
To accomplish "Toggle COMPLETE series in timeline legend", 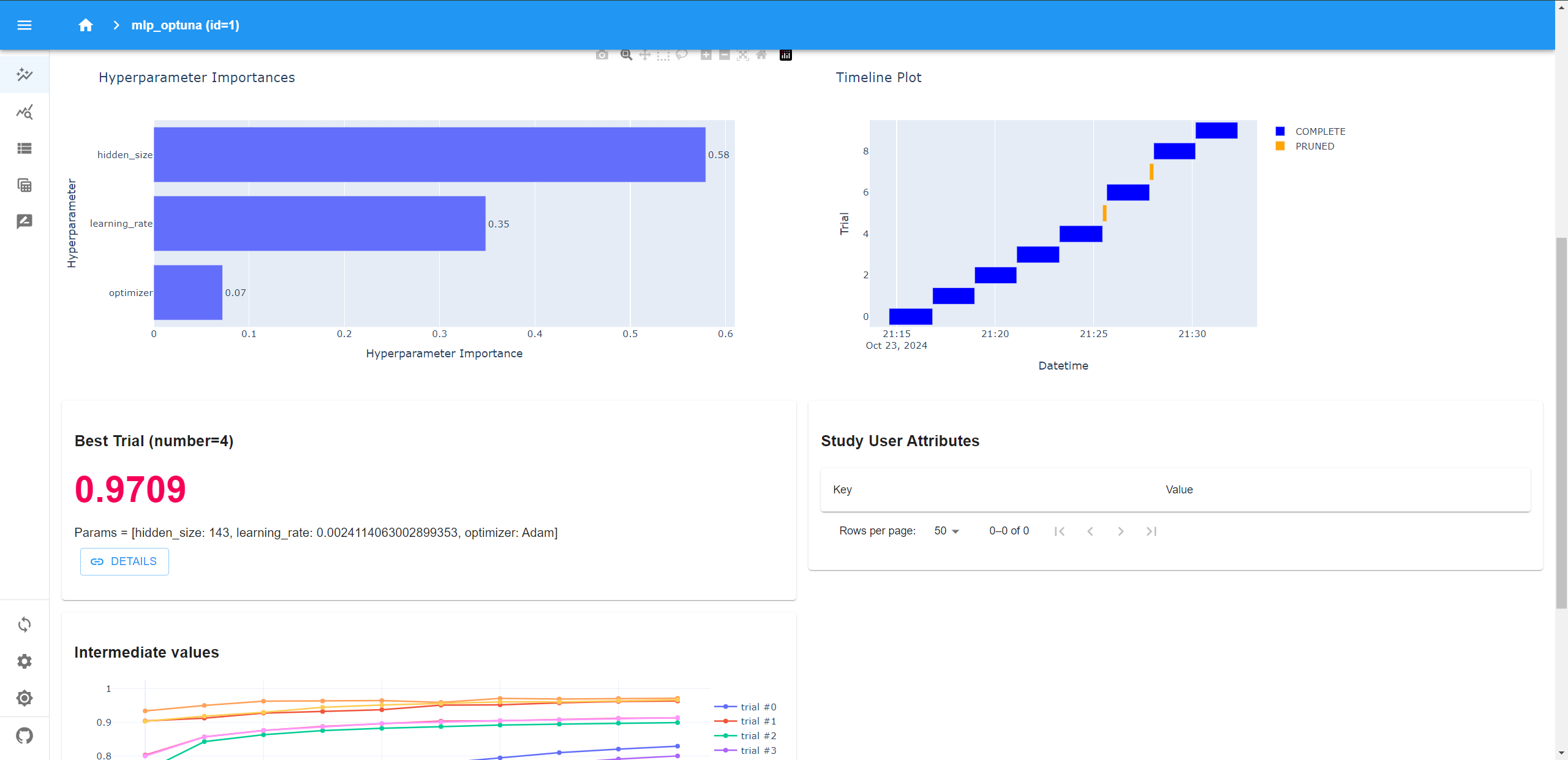I will click(x=1320, y=131).
